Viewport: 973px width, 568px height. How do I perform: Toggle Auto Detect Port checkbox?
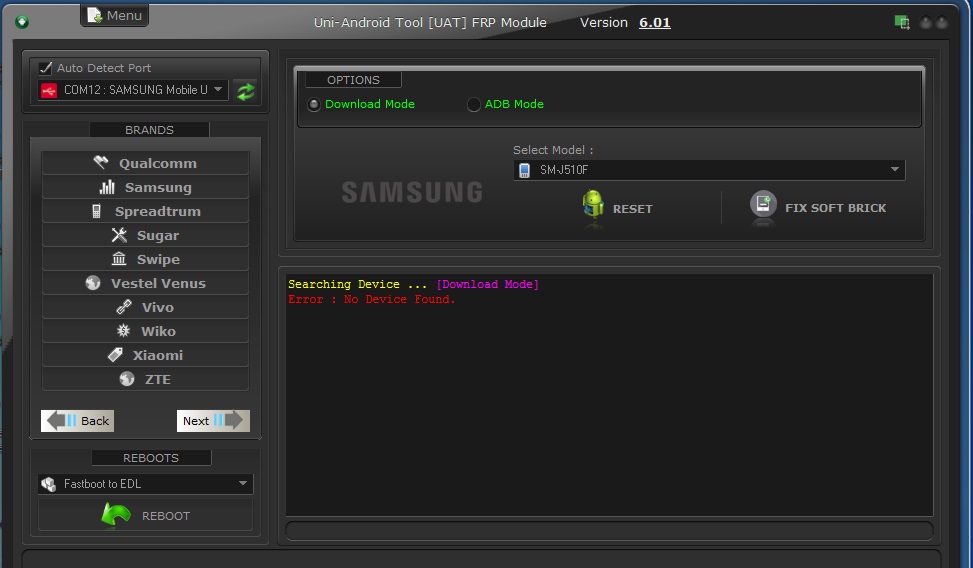[x=45, y=68]
